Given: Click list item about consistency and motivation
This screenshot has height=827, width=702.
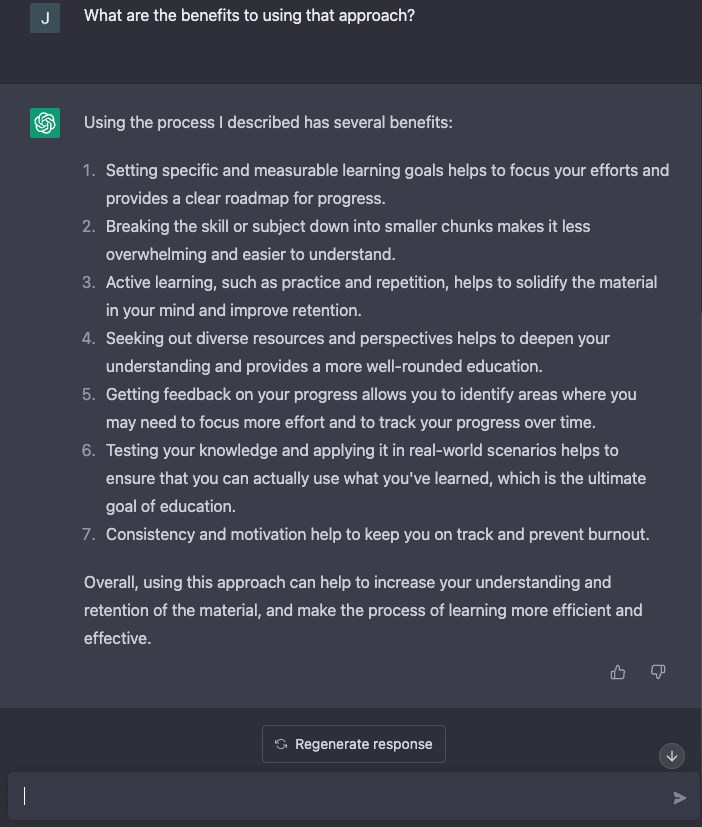Looking at the screenshot, I should [x=377, y=534].
